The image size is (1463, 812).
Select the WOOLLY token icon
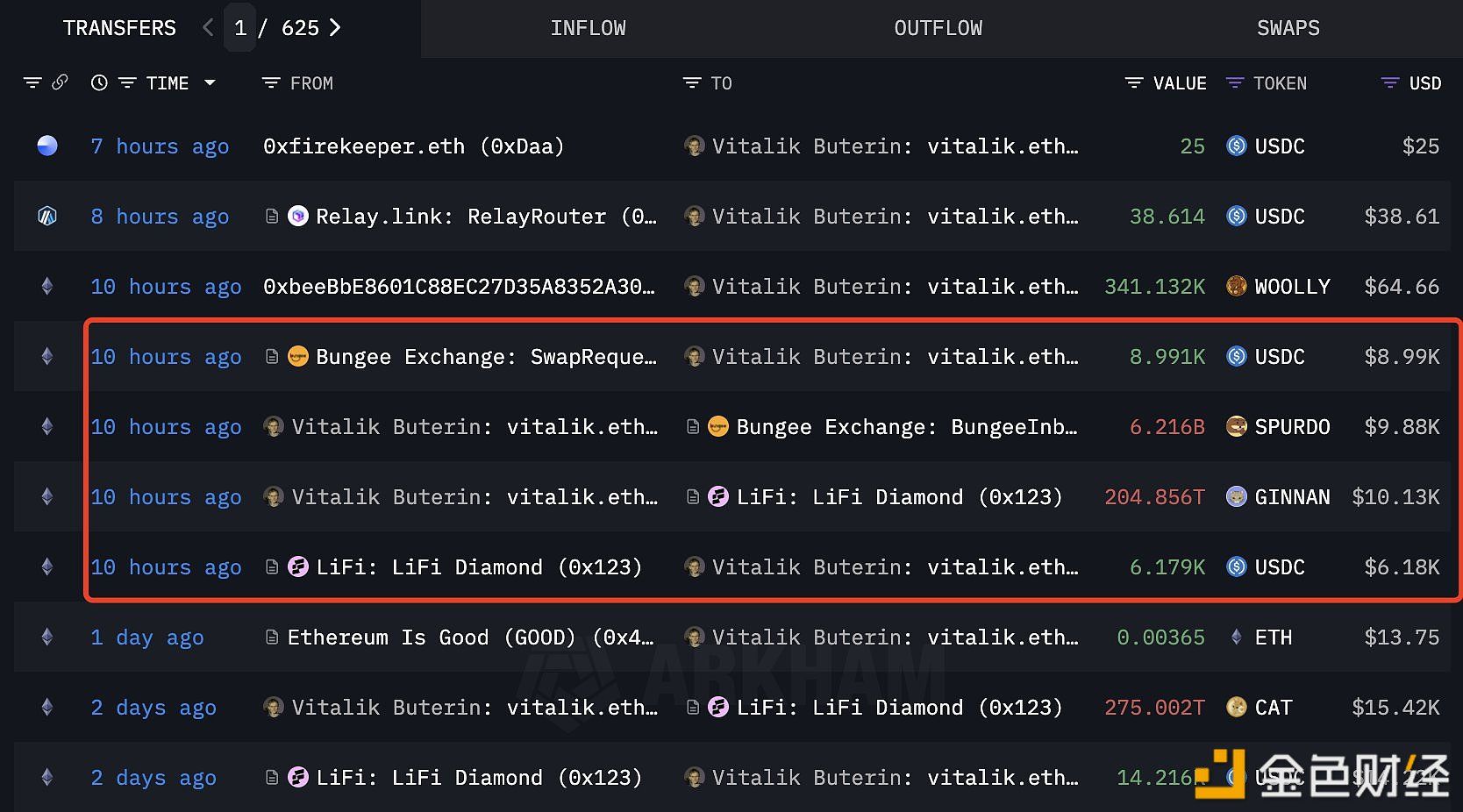(x=1237, y=286)
